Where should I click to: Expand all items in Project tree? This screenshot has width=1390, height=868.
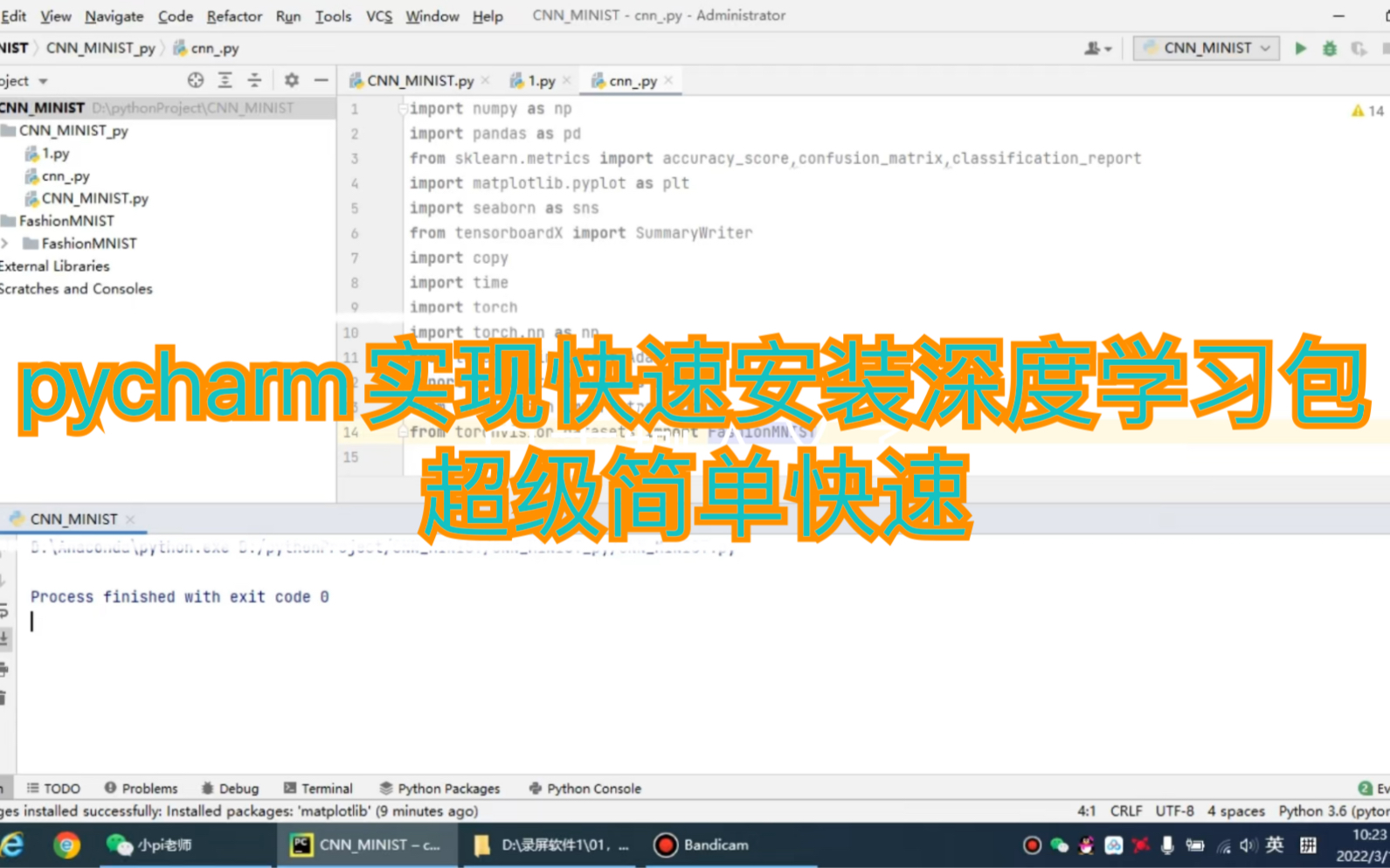(x=225, y=80)
